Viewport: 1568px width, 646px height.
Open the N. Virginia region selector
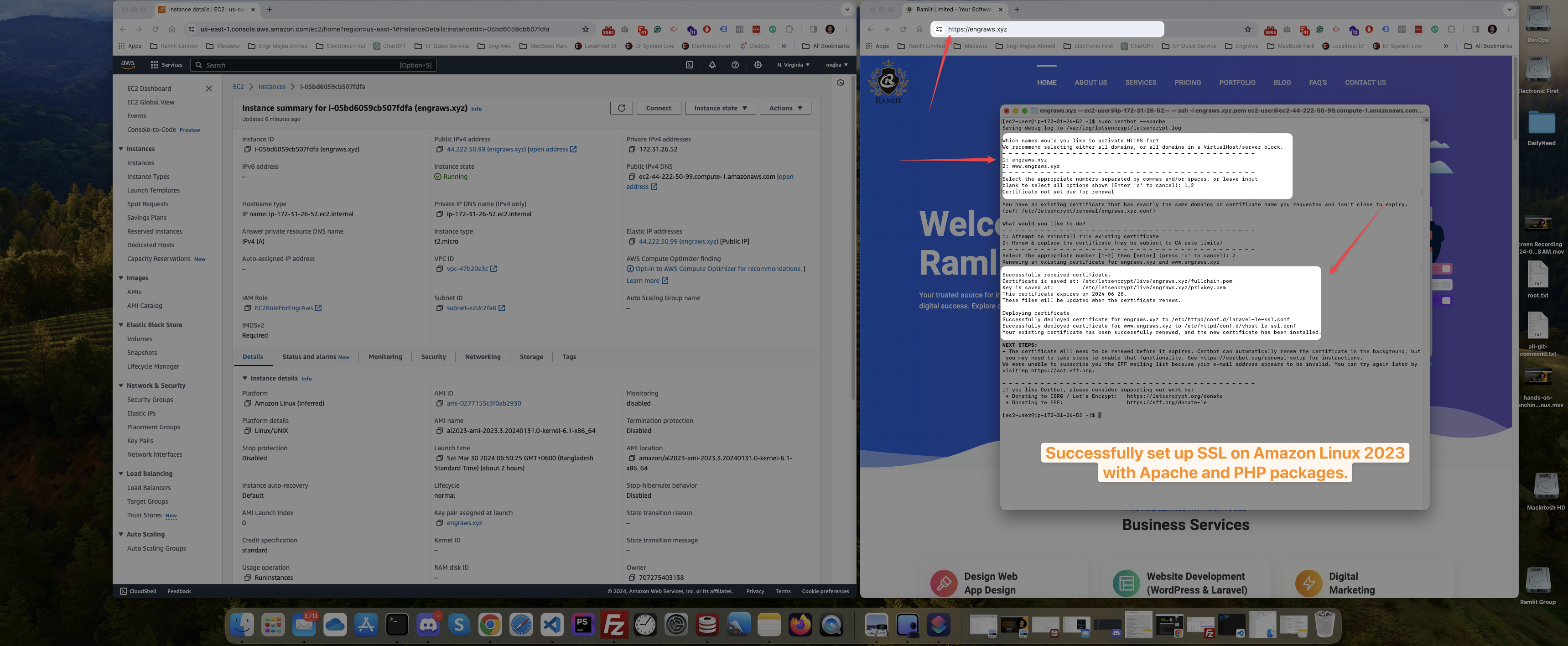(793, 64)
